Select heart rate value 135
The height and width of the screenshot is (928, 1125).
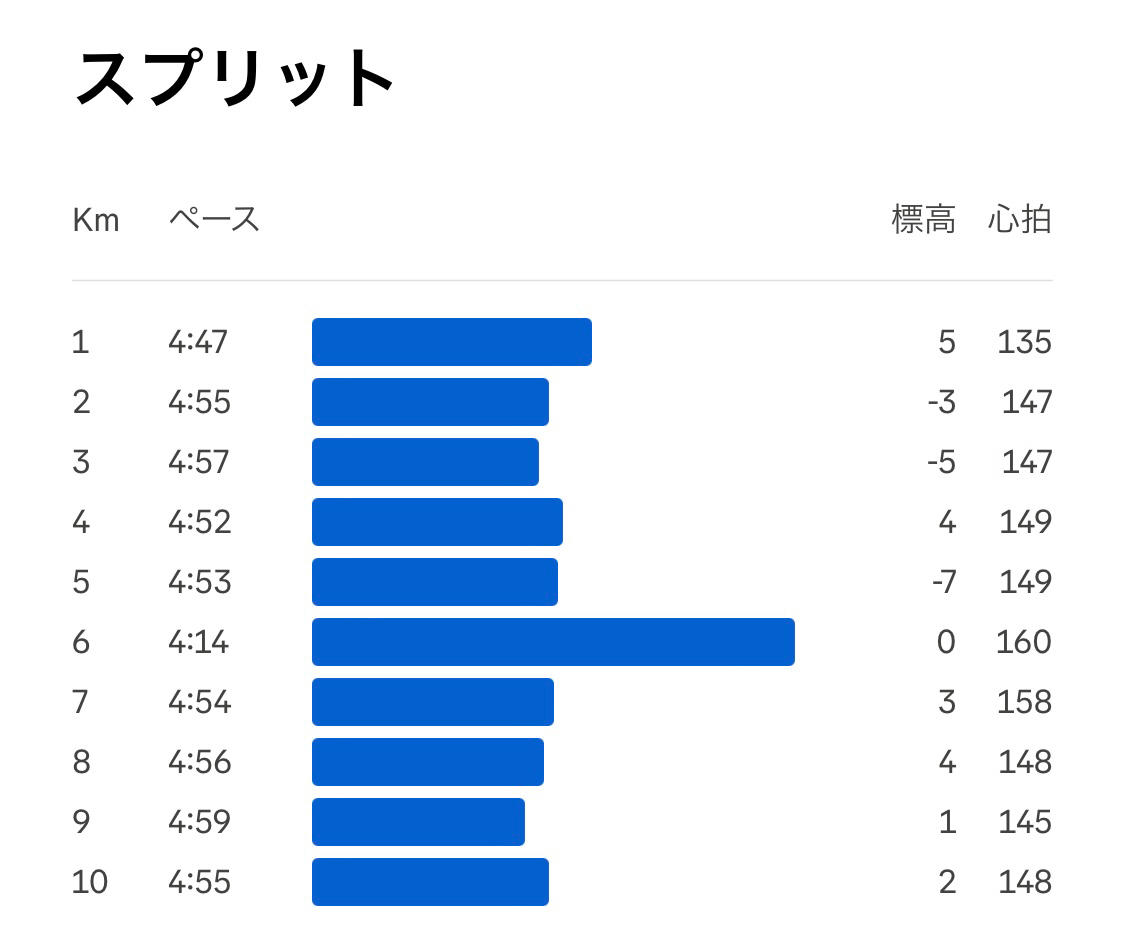[x=1025, y=342]
